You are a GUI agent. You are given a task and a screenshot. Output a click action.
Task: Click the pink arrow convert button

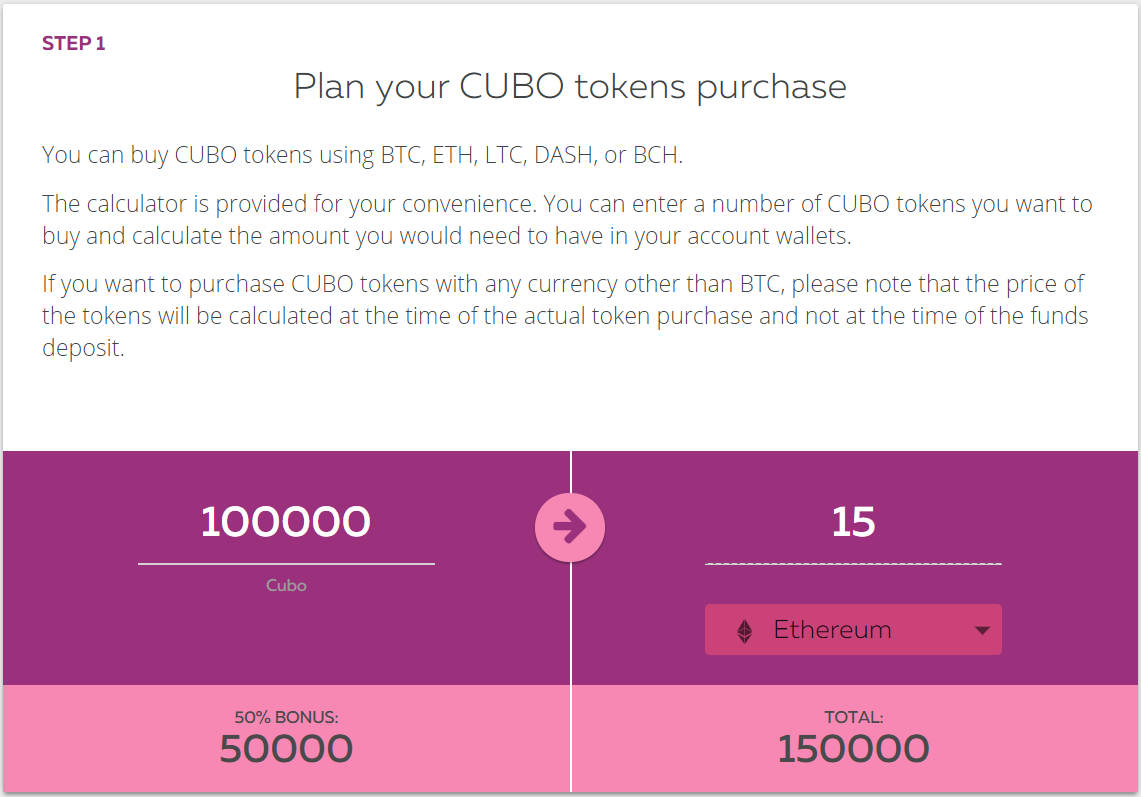pos(570,527)
